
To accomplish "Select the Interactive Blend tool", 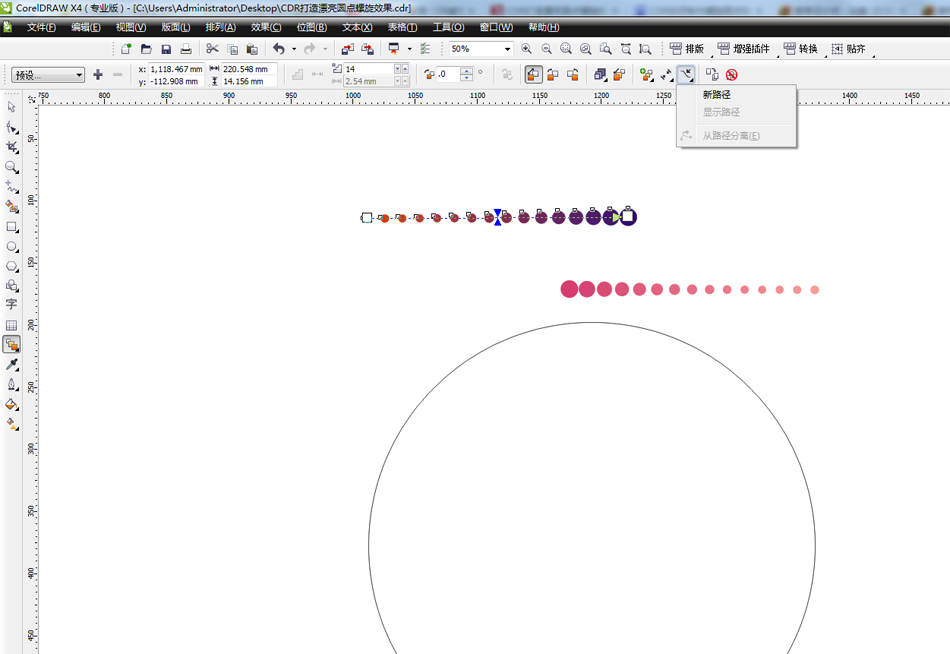I will coord(13,345).
